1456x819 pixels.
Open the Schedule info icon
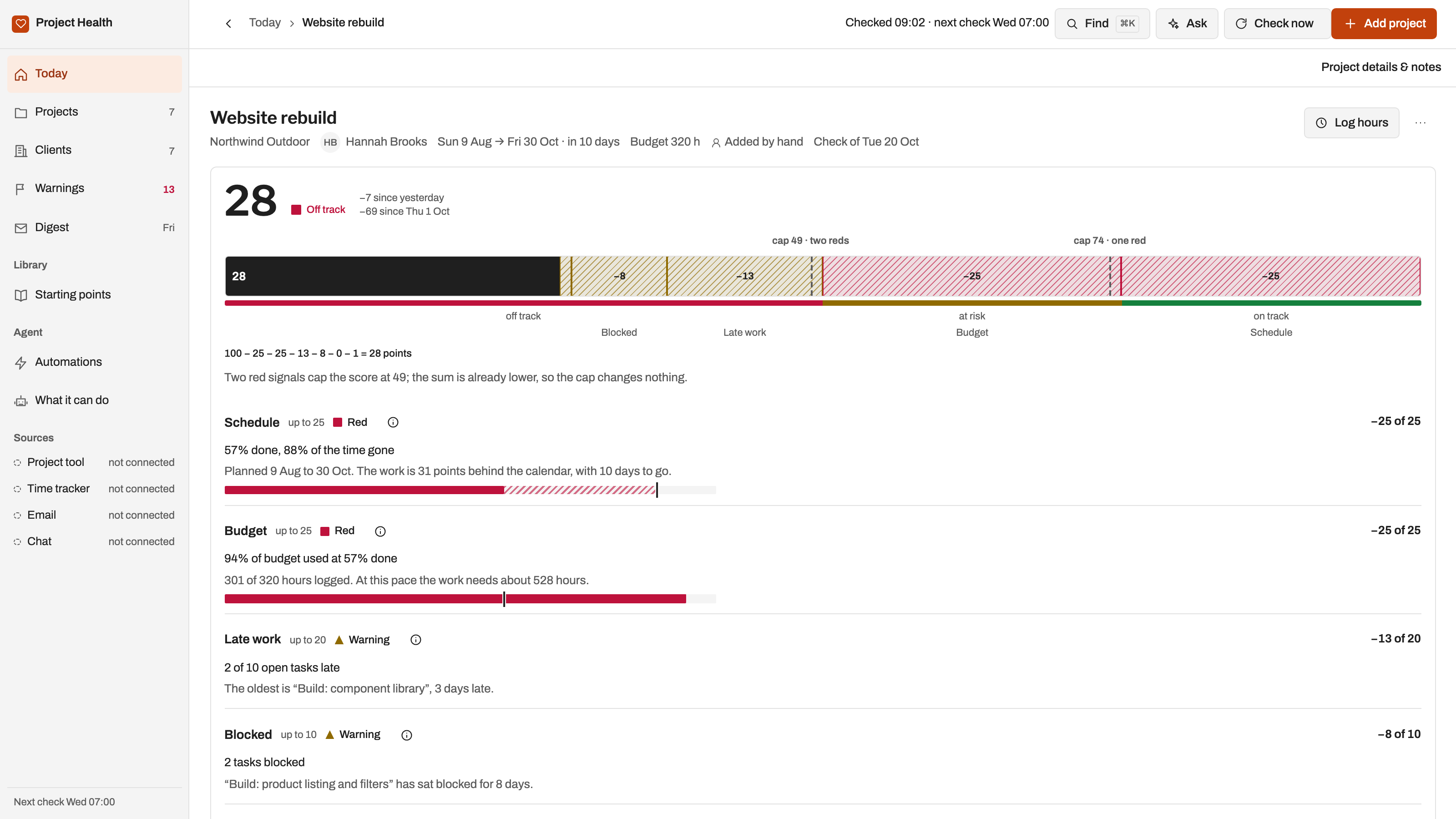pyautogui.click(x=393, y=423)
